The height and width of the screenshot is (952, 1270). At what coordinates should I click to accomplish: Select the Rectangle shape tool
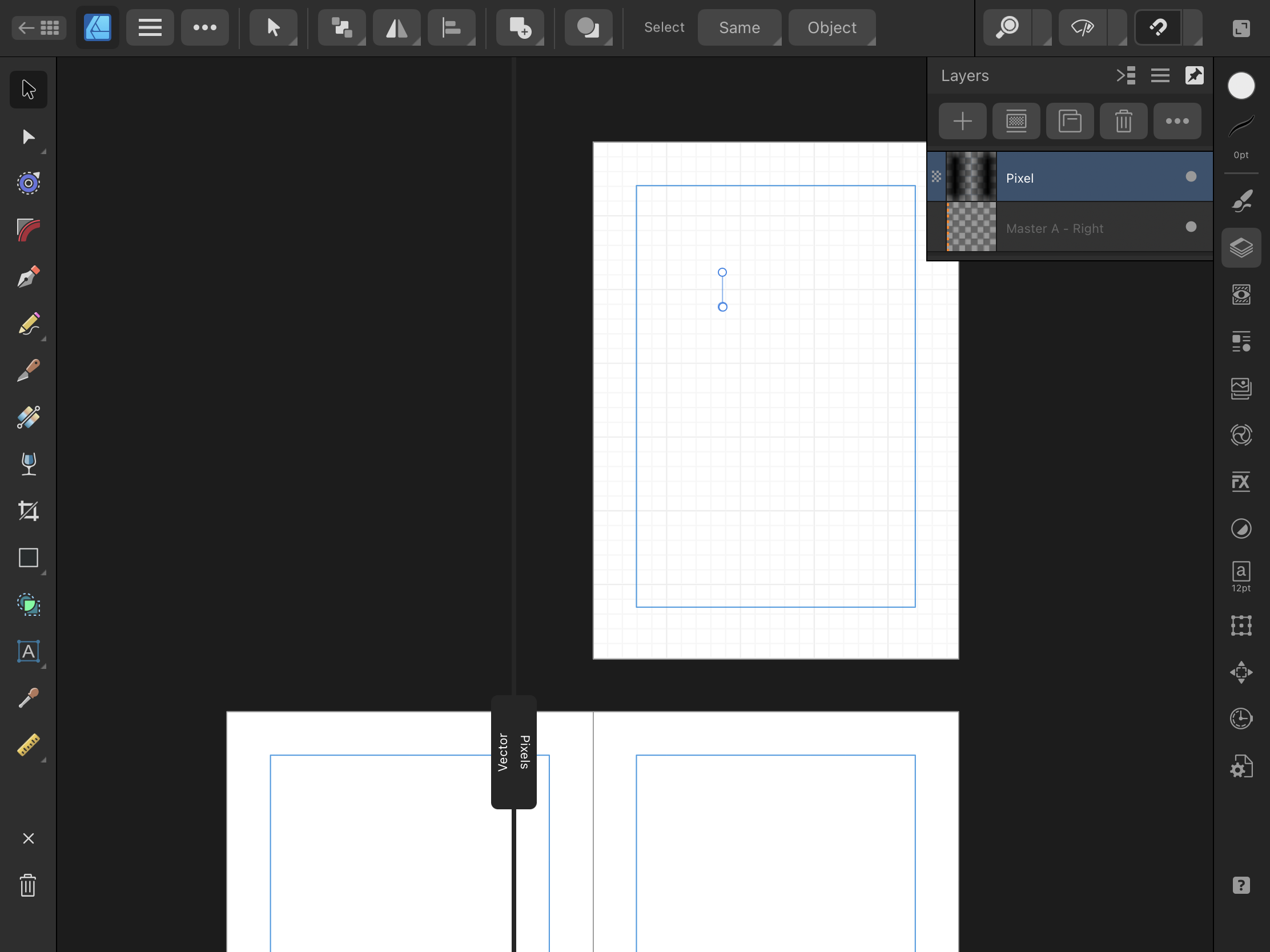click(x=28, y=558)
